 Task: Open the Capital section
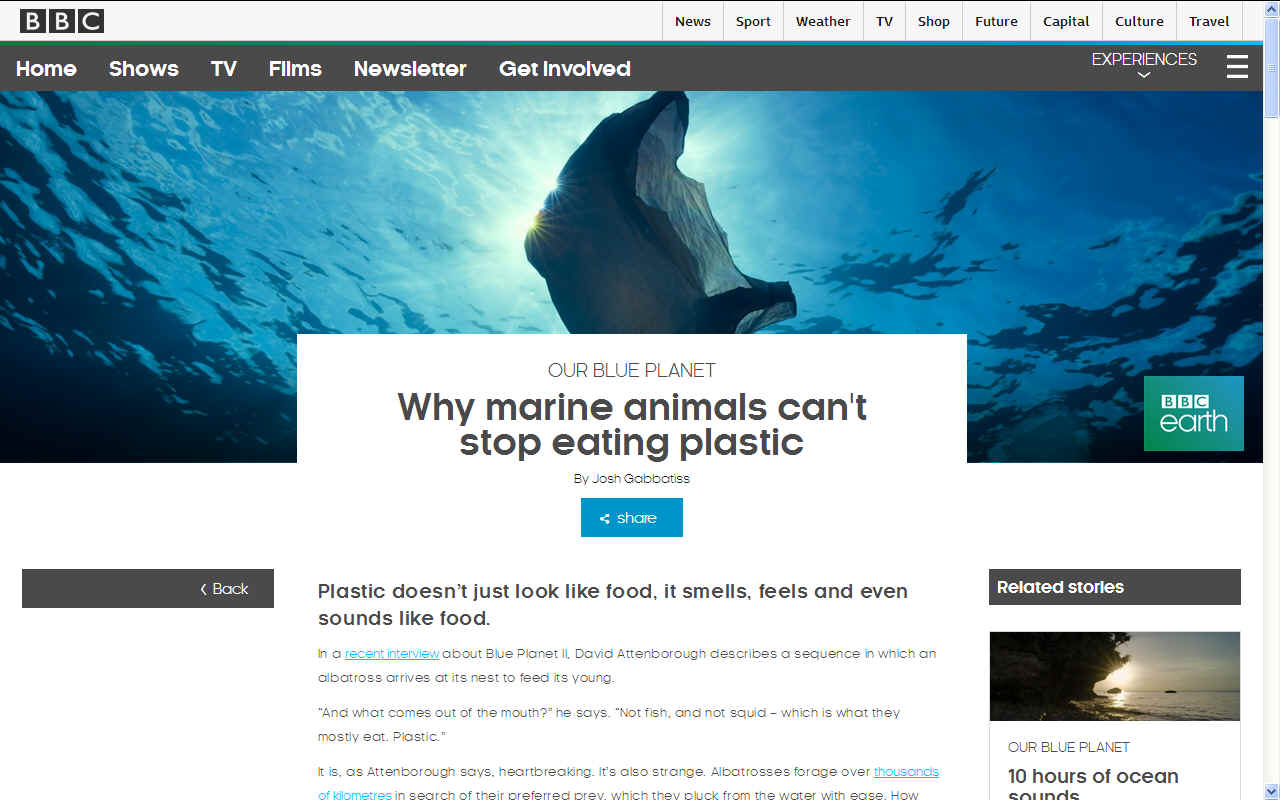click(1066, 21)
